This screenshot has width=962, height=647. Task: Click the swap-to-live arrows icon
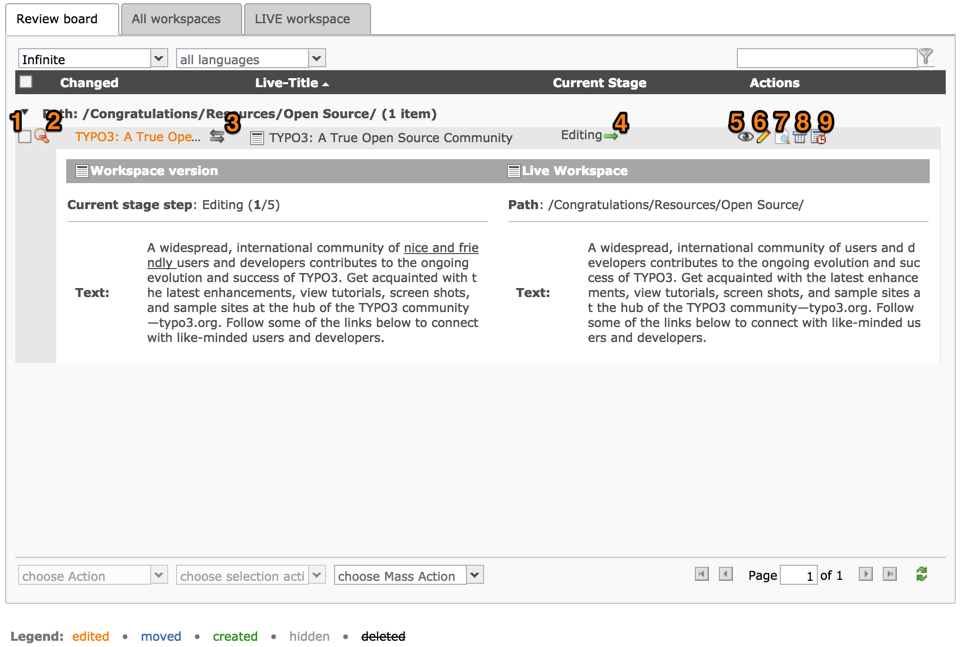coord(217,137)
